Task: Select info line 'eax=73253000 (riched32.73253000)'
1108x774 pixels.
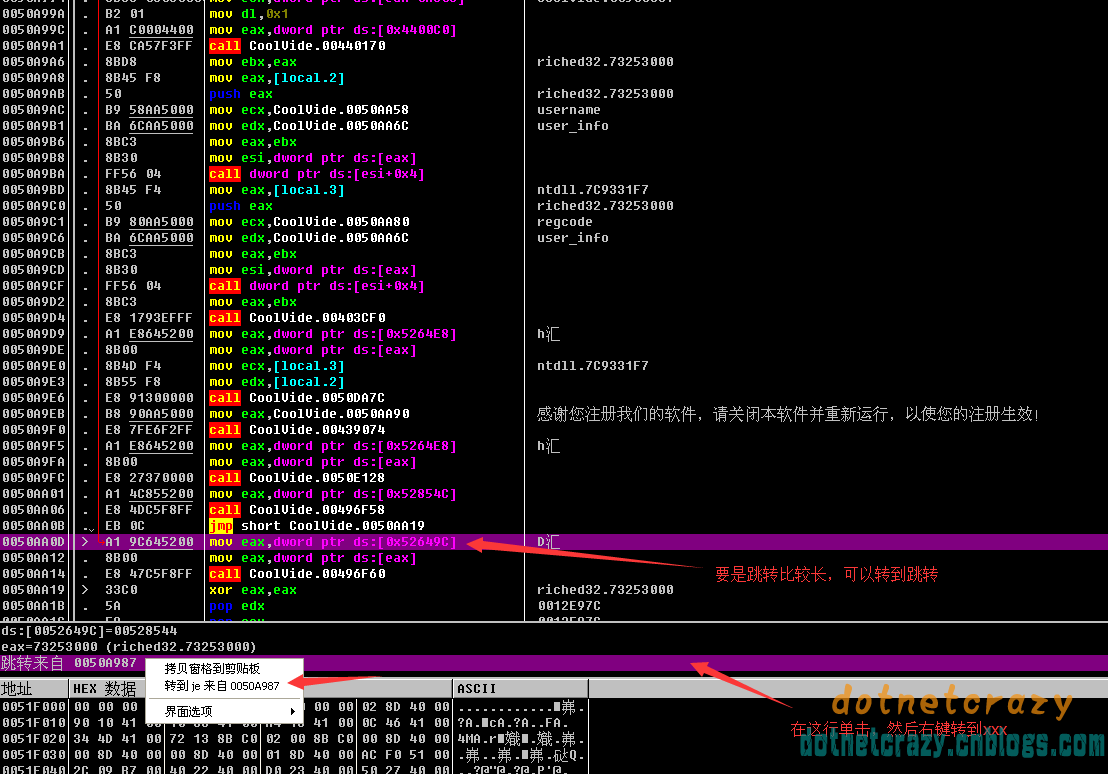Action: point(129,646)
